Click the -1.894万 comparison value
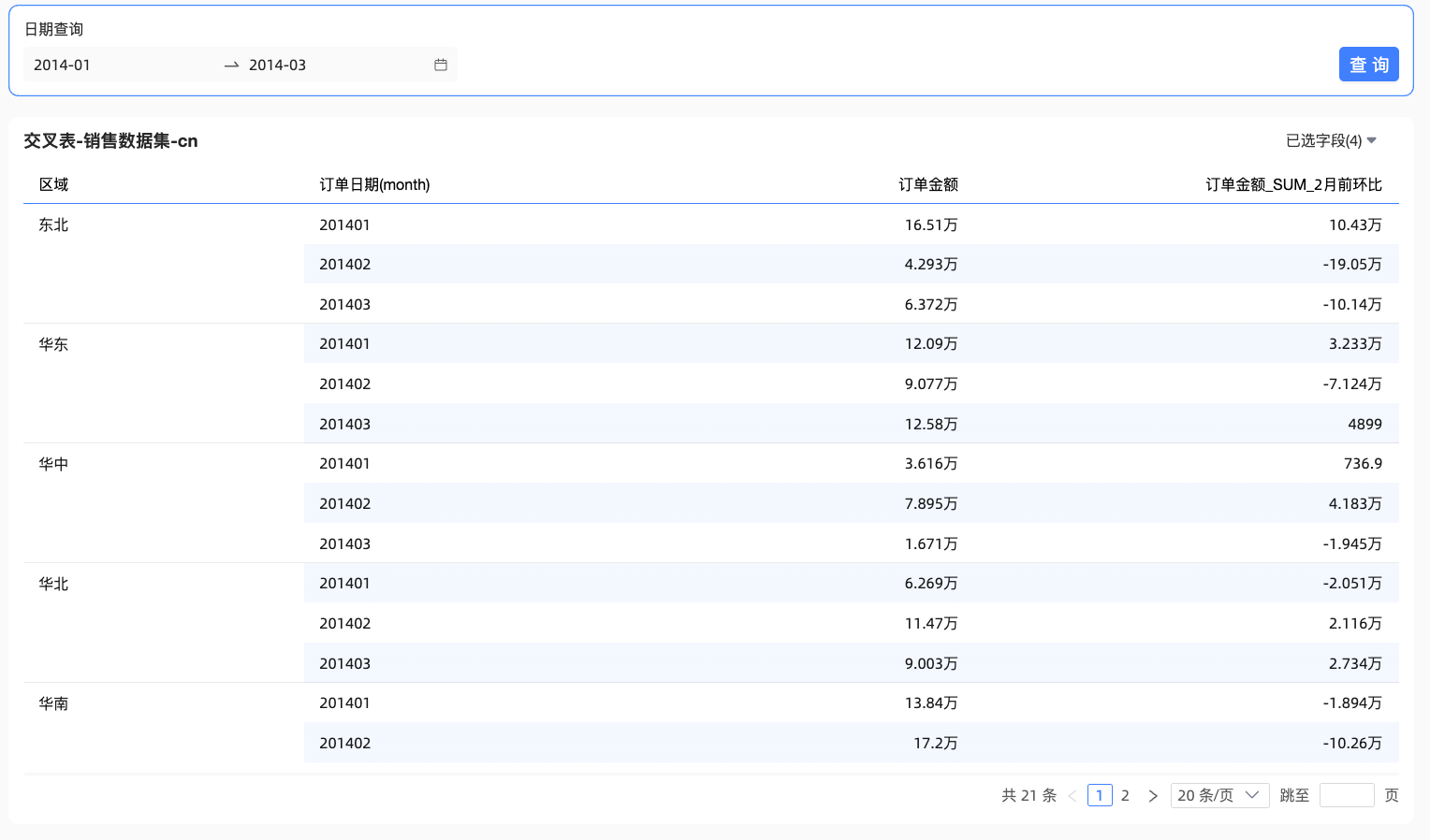Image resolution: width=1430 pixels, height=840 pixels. pyautogui.click(x=1352, y=702)
